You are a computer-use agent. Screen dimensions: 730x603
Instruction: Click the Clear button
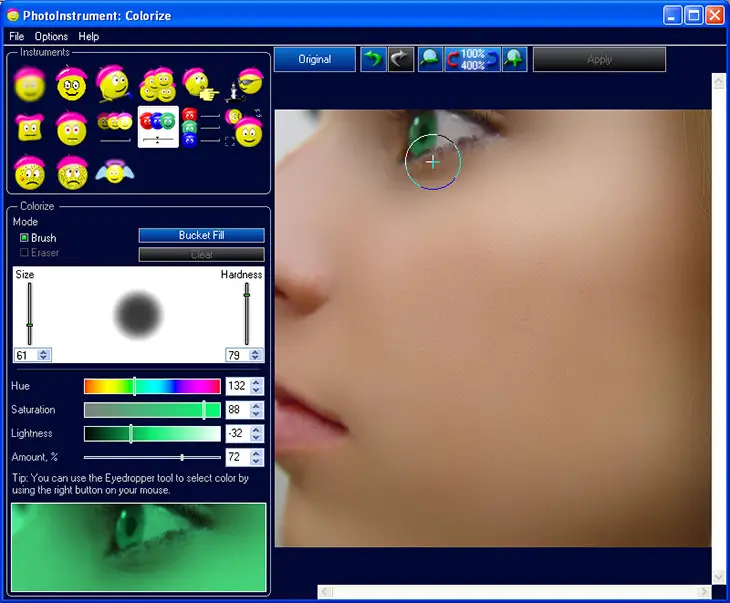202,254
